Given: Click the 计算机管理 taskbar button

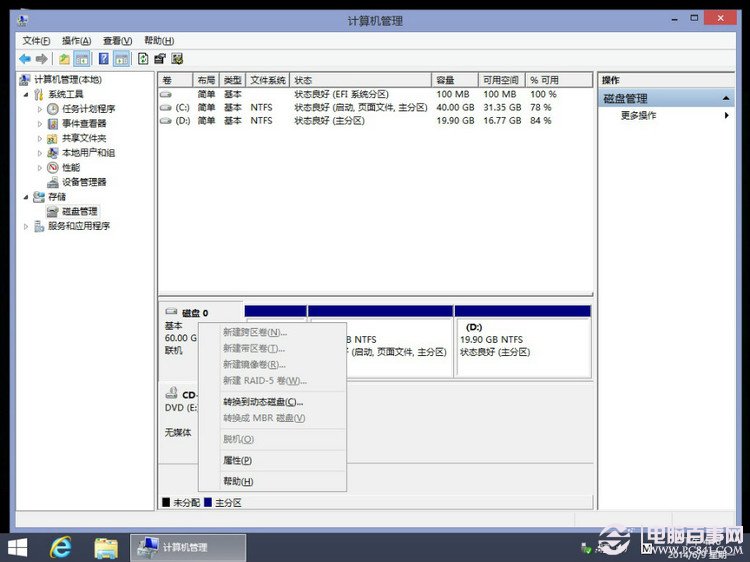Looking at the screenshot, I should point(188,548).
